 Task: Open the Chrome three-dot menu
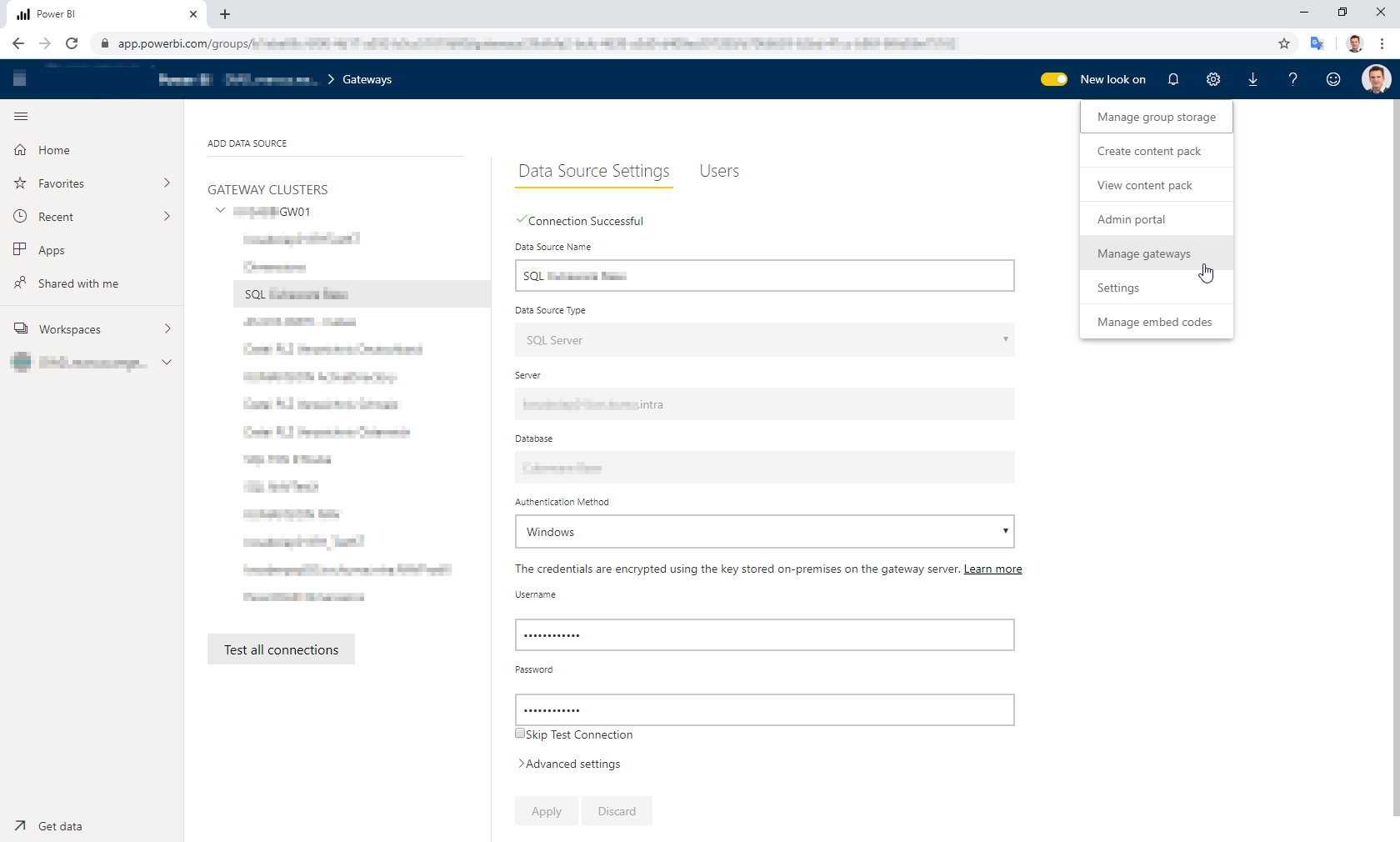(x=1382, y=43)
